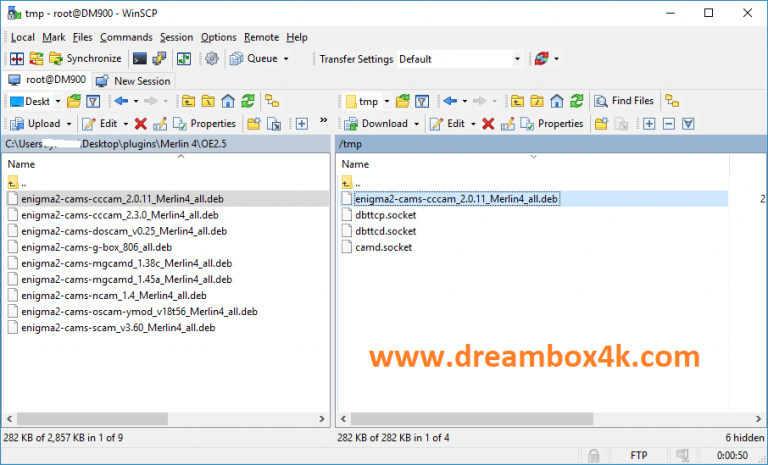Expand the Download dropdown arrow
Screen dimensions: 768x465
click(x=416, y=124)
